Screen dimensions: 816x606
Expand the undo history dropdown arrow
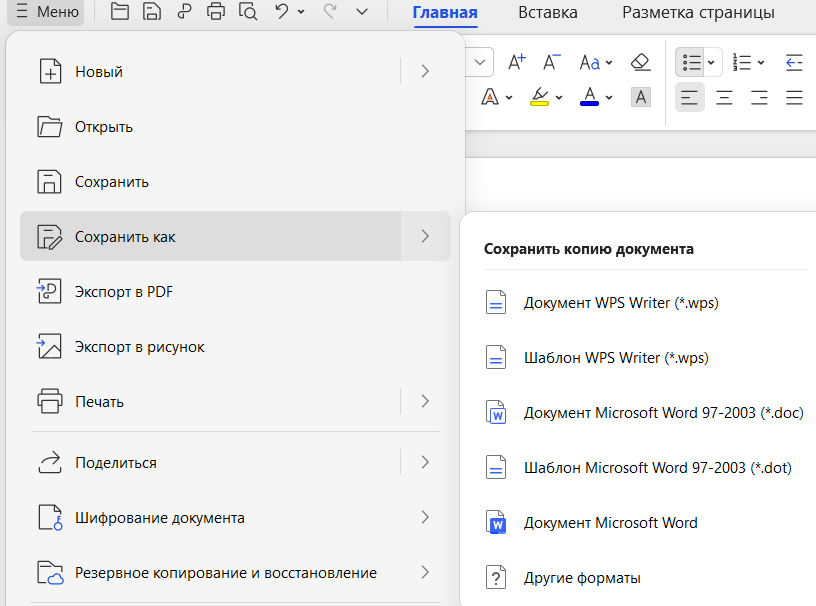coord(301,11)
